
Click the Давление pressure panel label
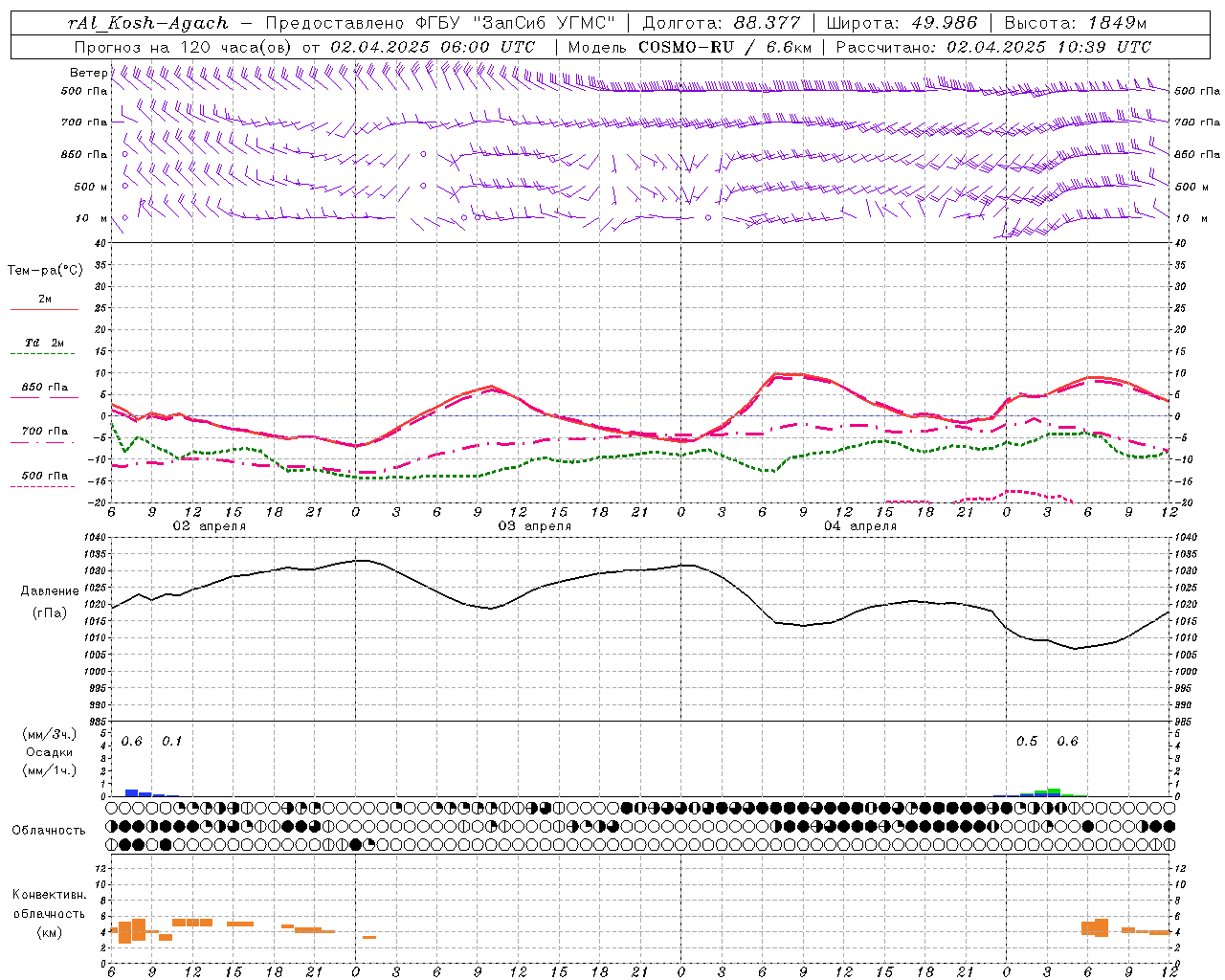(x=49, y=591)
